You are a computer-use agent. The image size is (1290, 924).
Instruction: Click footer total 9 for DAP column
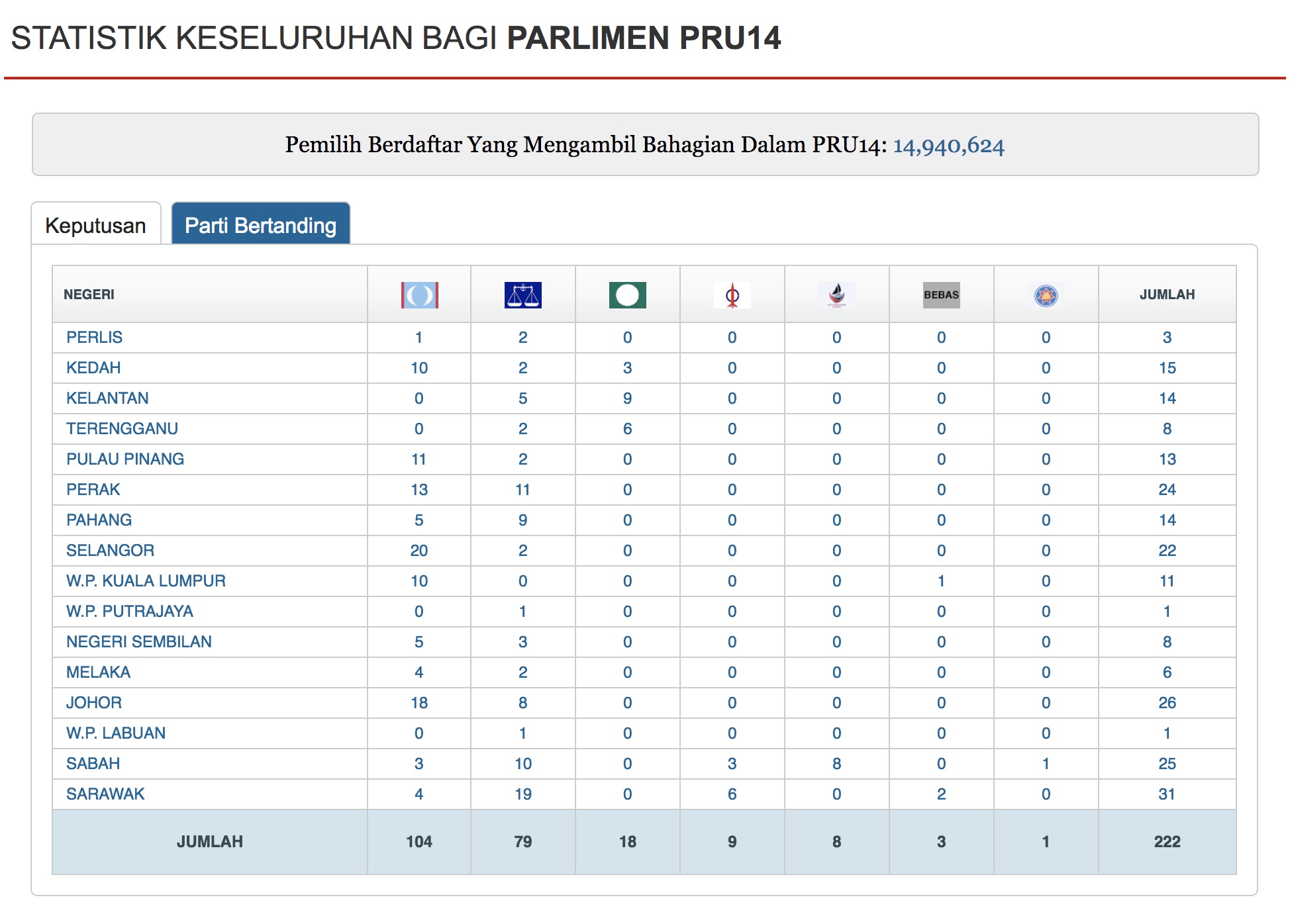click(732, 842)
